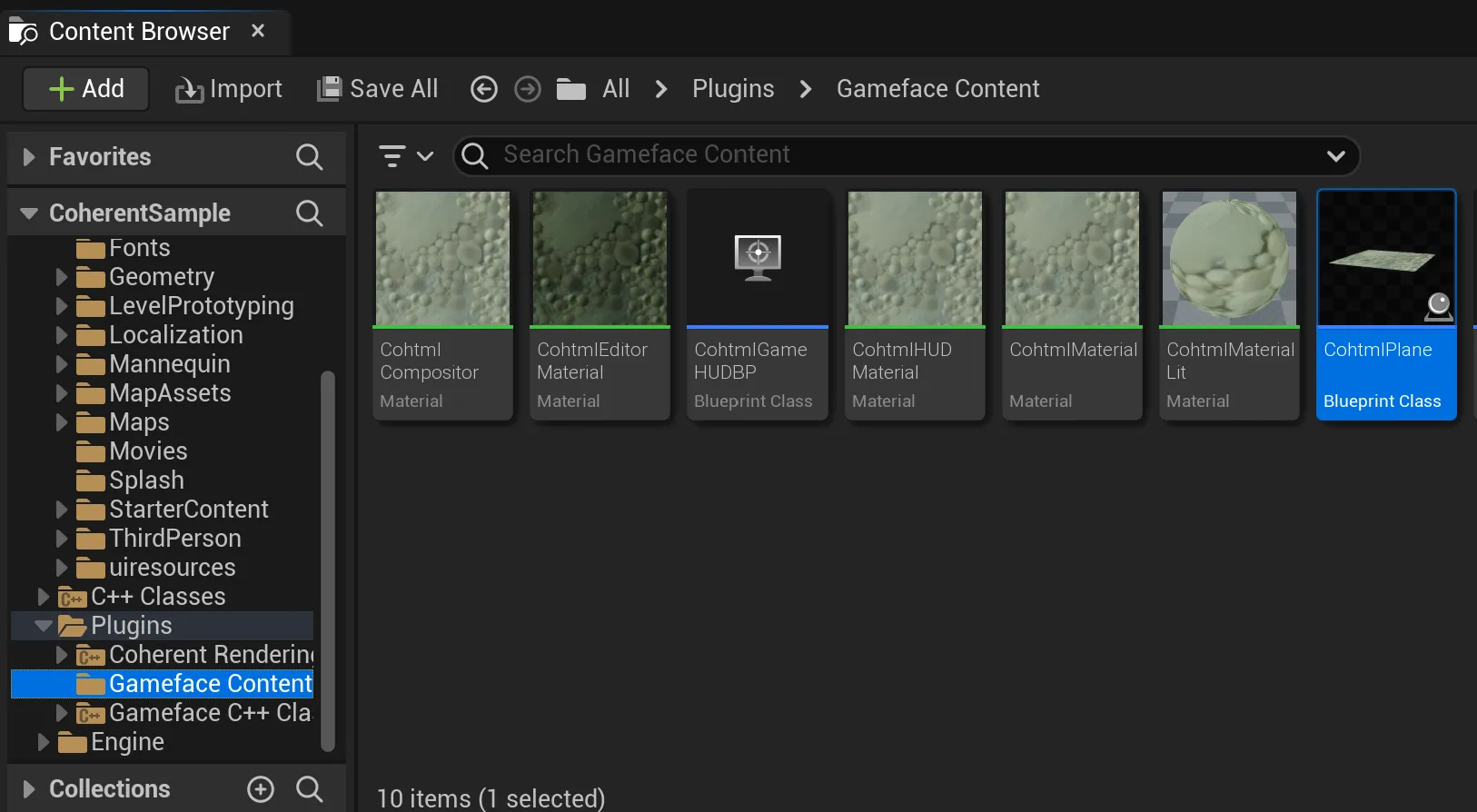1477x812 pixels.
Task: Select Plugins in the breadcrumb path
Action: [x=733, y=89]
